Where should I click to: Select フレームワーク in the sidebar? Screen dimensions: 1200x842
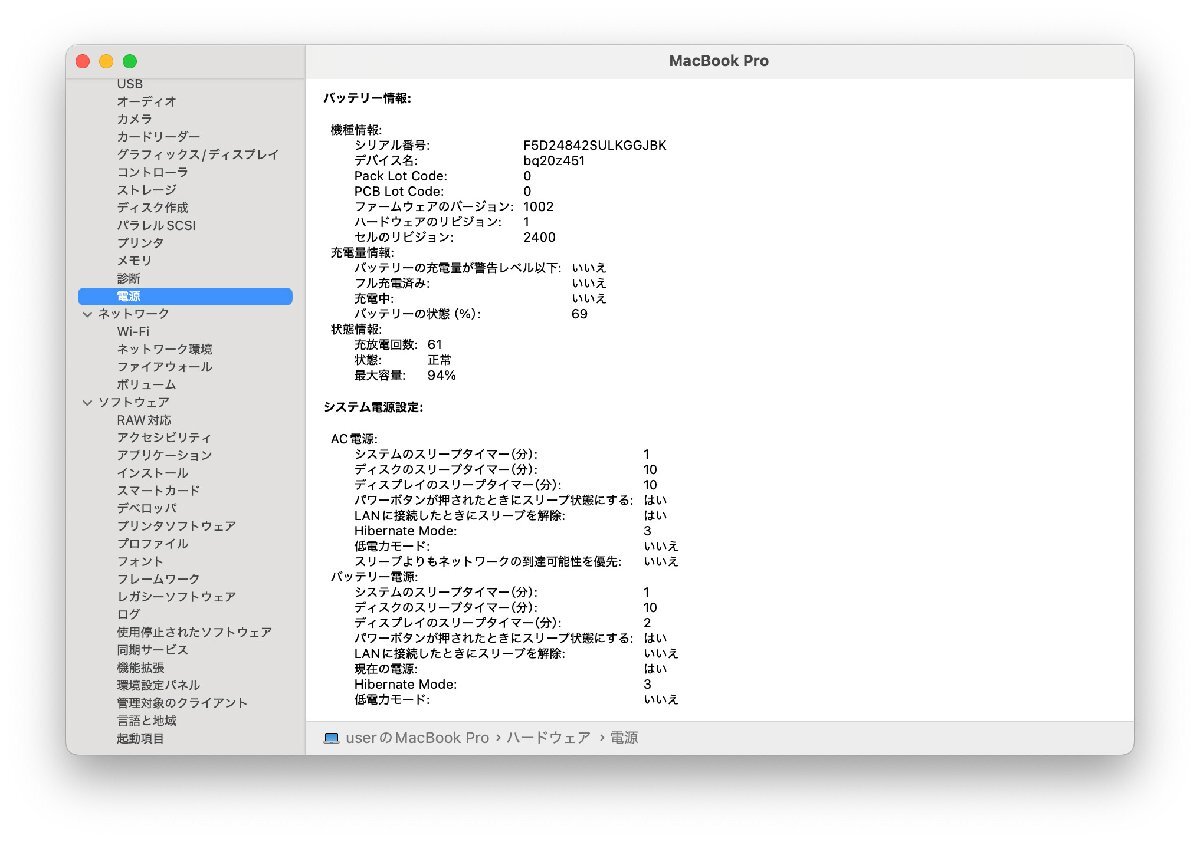159,579
